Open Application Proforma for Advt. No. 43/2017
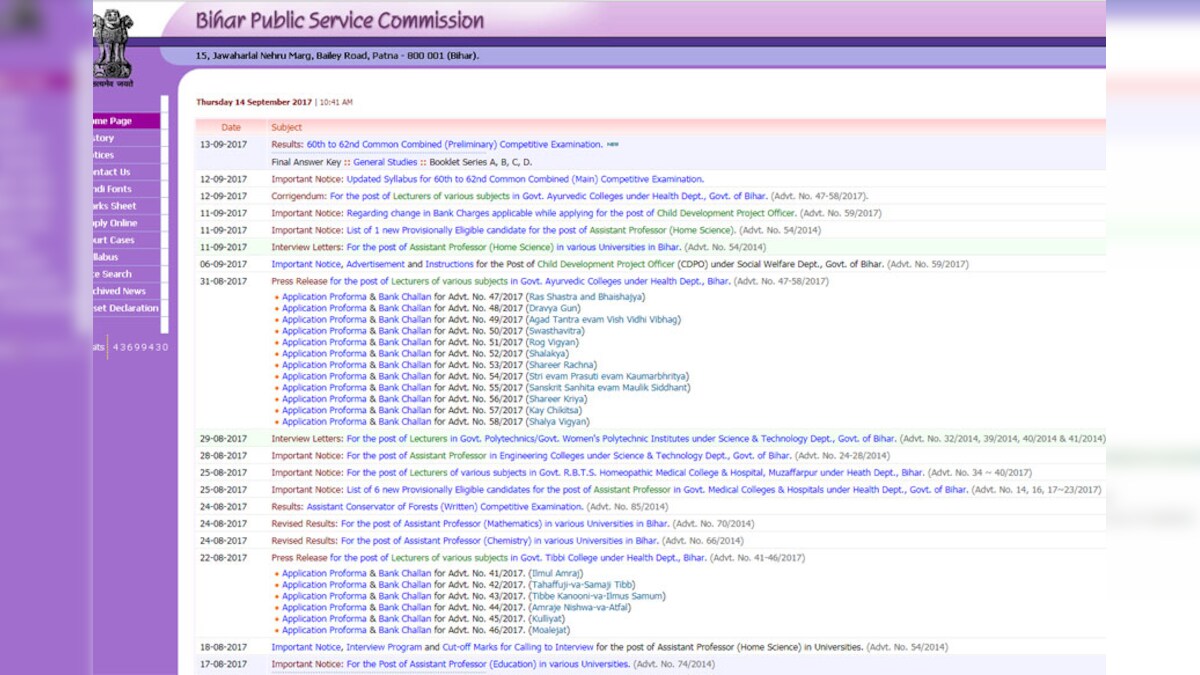The image size is (1200, 675). click(324, 597)
